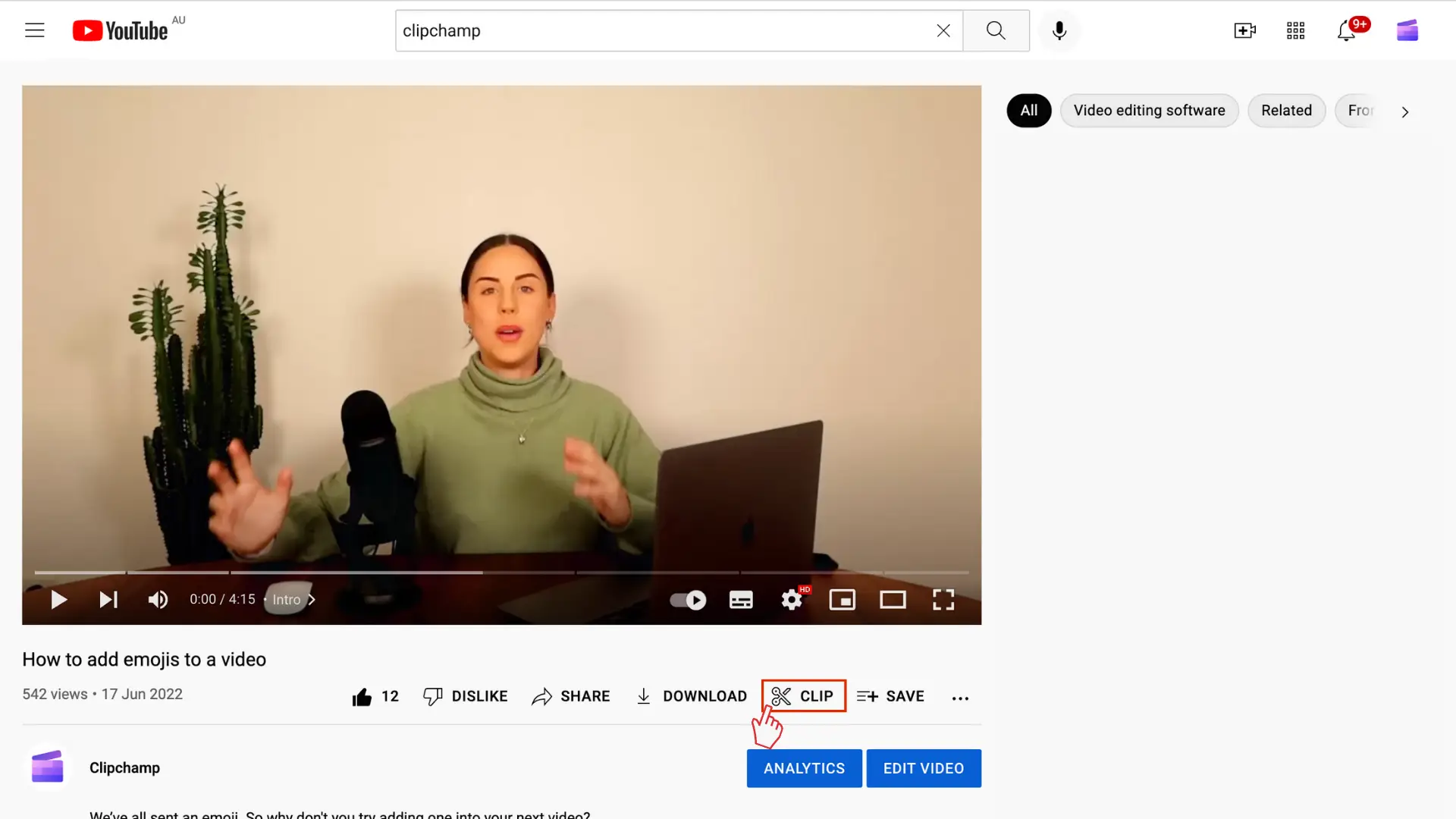Click the ANALYTICS button
The width and height of the screenshot is (1456, 819).
tap(804, 768)
